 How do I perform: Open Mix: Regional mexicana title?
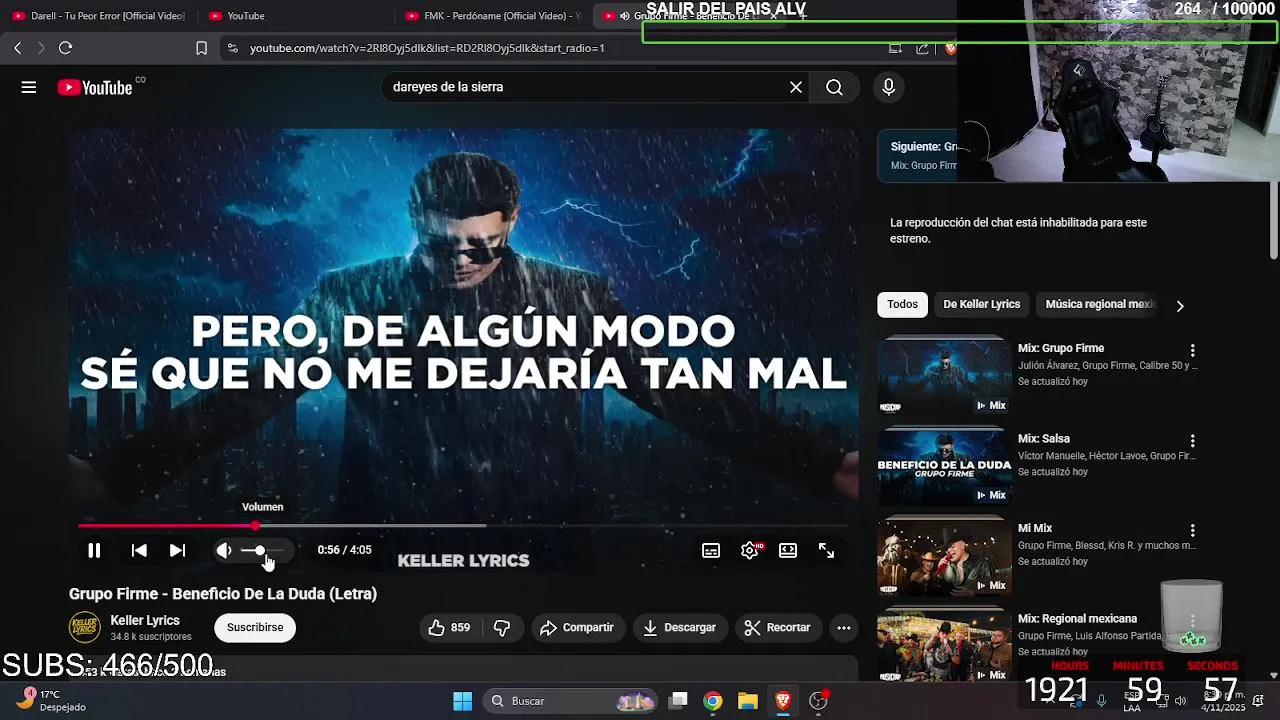coord(1077,619)
